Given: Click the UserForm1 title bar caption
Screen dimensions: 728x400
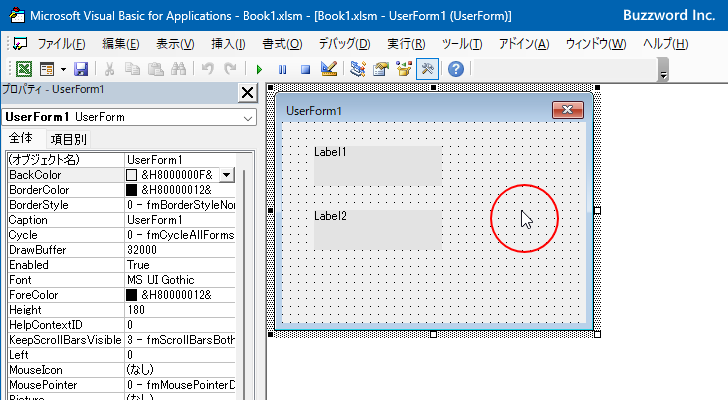Looking at the screenshot, I should (x=314, y=111).
